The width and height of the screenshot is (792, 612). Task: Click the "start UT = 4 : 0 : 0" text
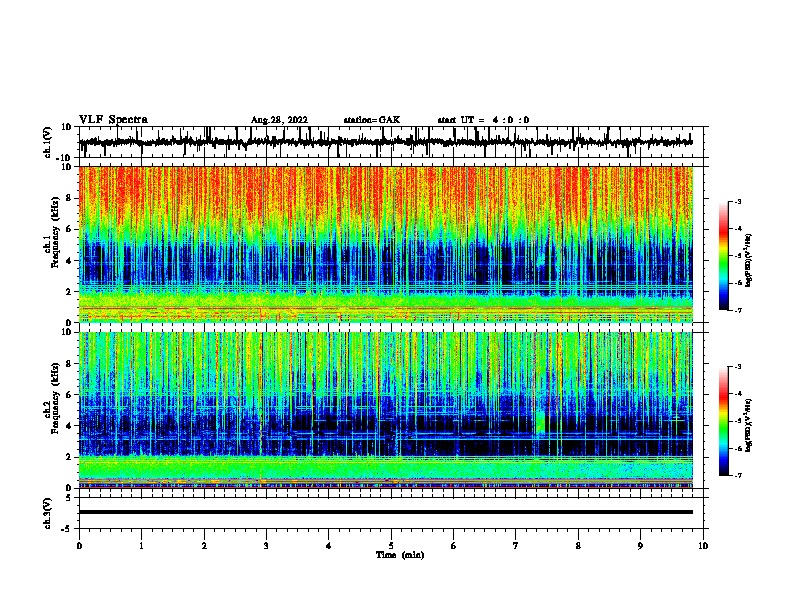483,120
